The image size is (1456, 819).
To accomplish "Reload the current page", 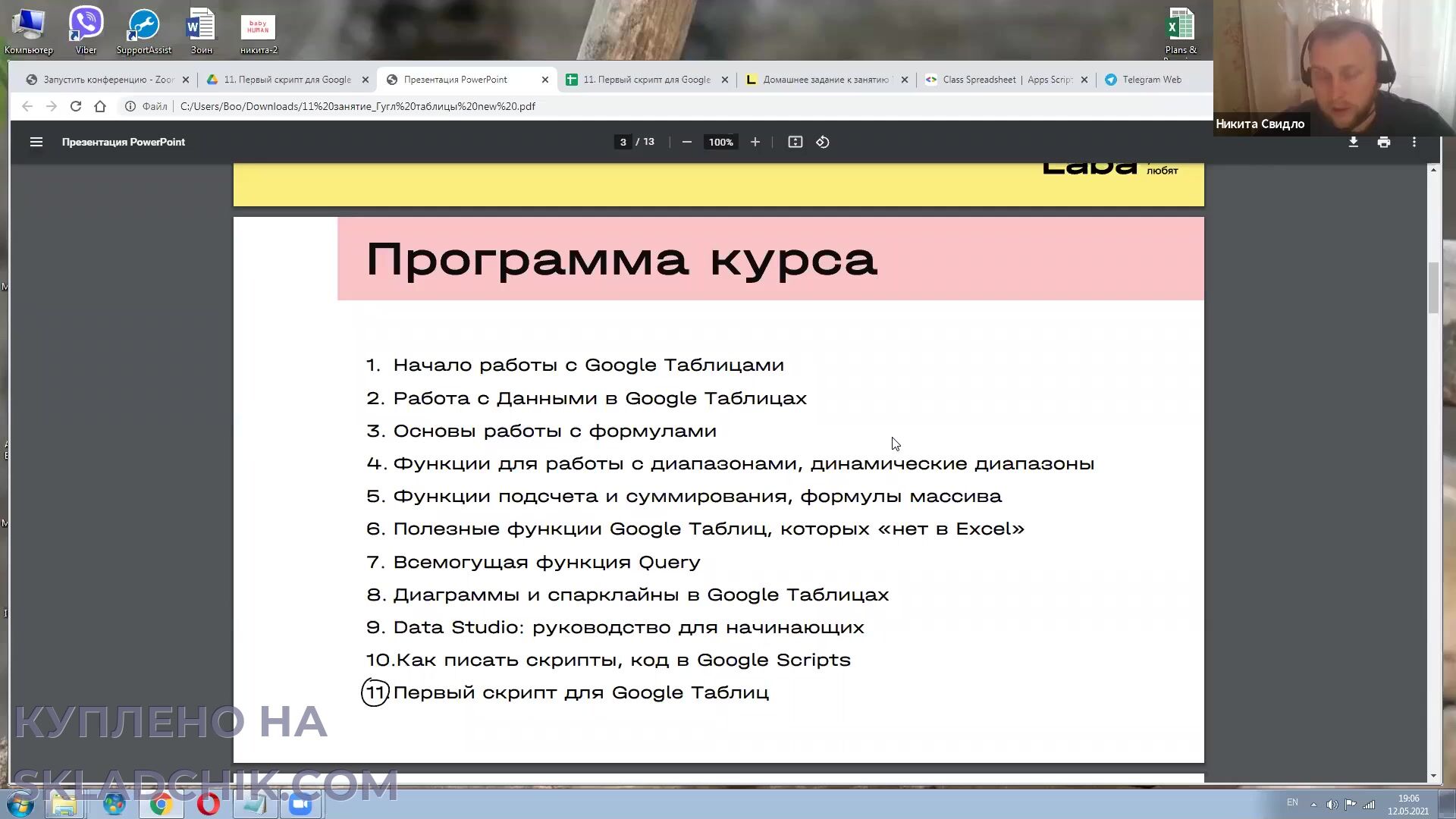I will click(x=76, y=106).
